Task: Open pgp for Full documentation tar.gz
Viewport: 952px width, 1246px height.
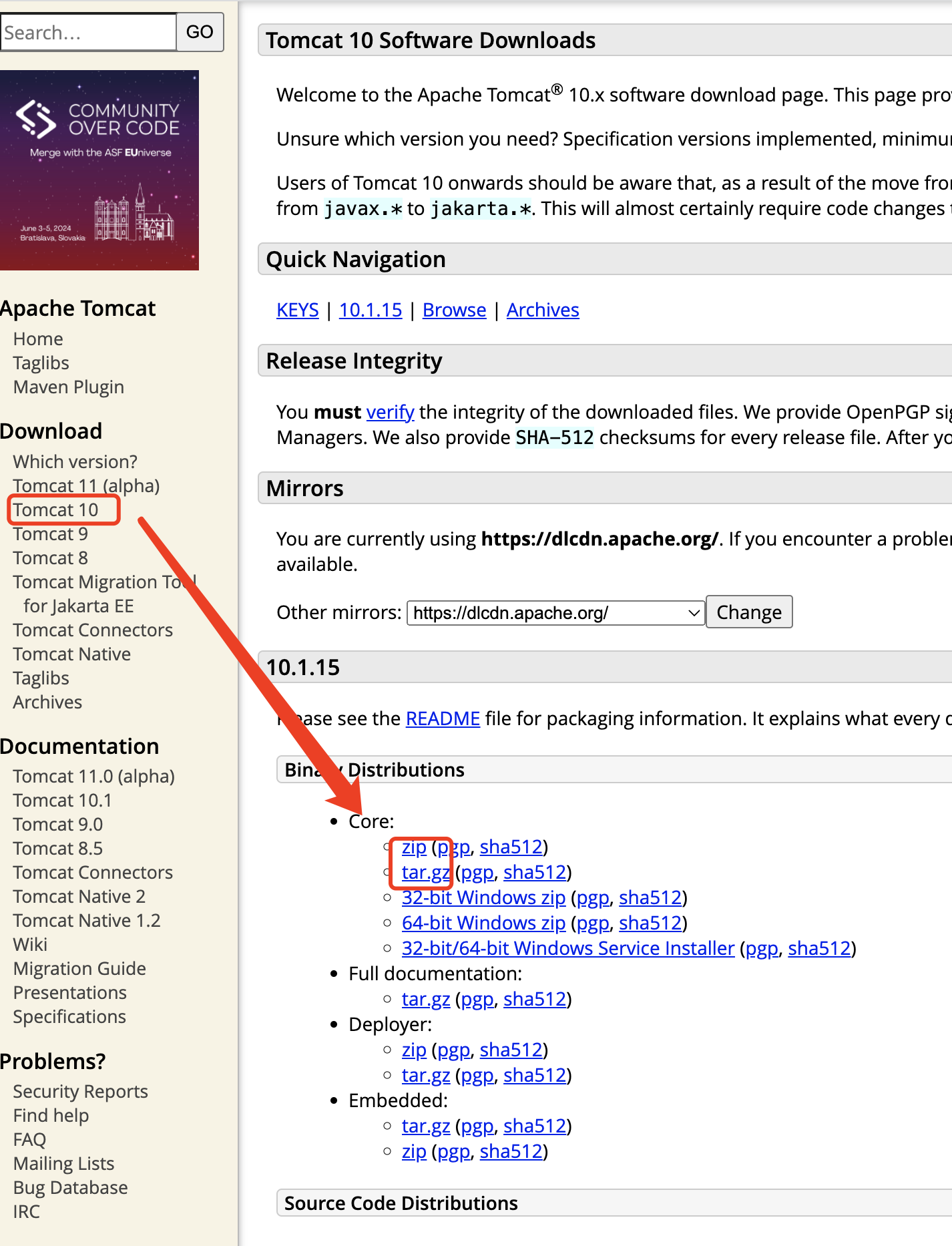Action: pos(477,1000)
